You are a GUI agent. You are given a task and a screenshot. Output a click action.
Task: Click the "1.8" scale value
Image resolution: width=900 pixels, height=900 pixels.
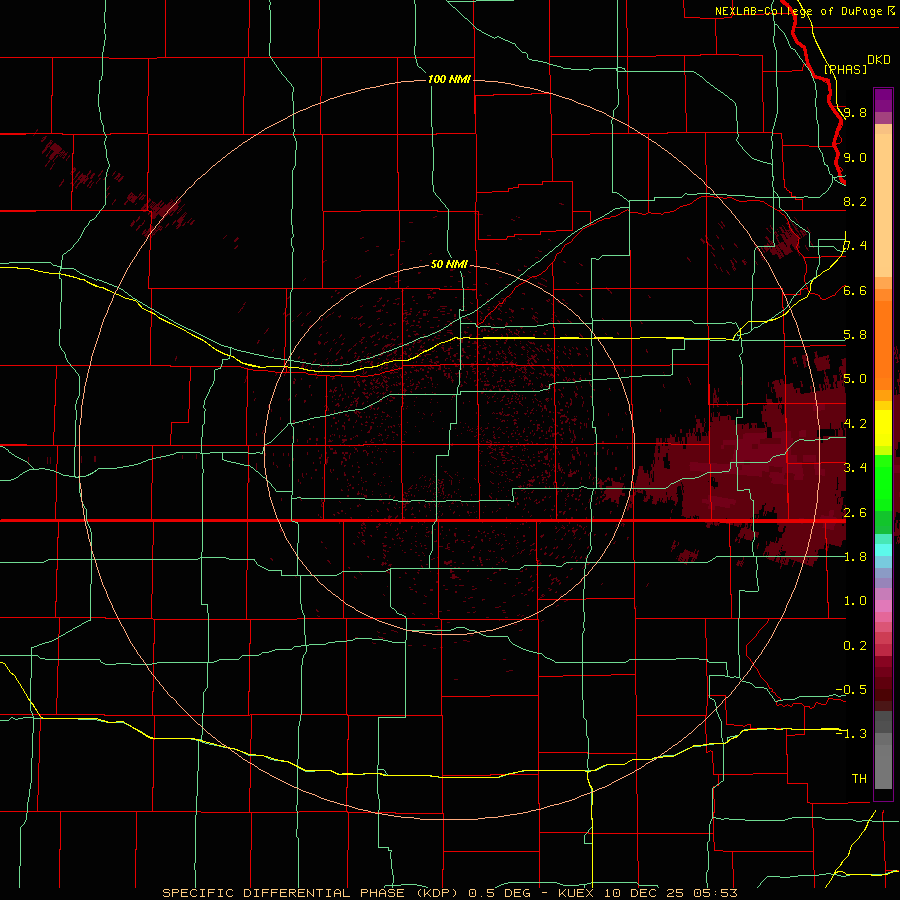(x=855, y=556)
